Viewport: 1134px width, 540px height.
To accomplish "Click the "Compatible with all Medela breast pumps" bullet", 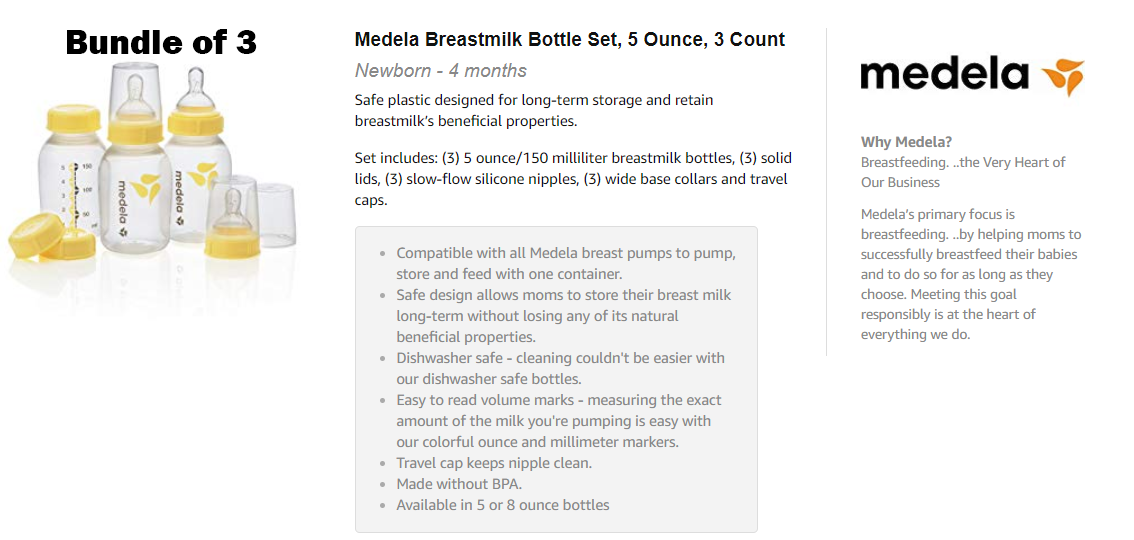I will [x=566, y=264].
